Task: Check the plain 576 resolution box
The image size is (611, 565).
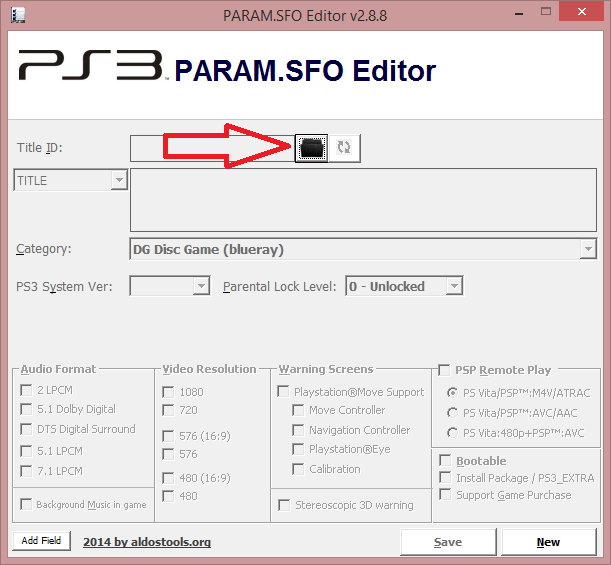Action: tap(168, 454)
